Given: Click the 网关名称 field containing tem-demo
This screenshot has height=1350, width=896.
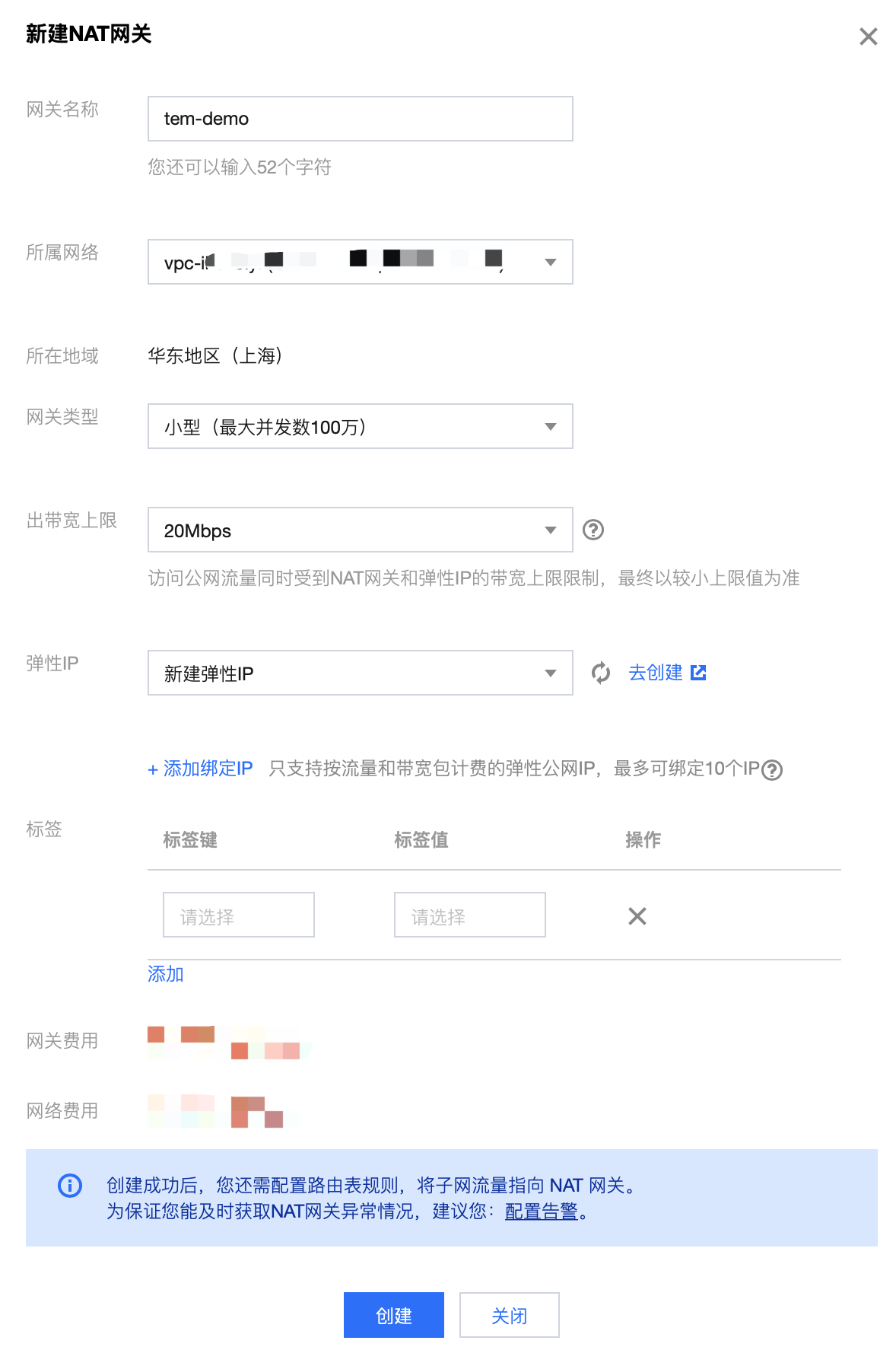Looking at the screenshot, I should pyautogui.click(x=361, y=119).
